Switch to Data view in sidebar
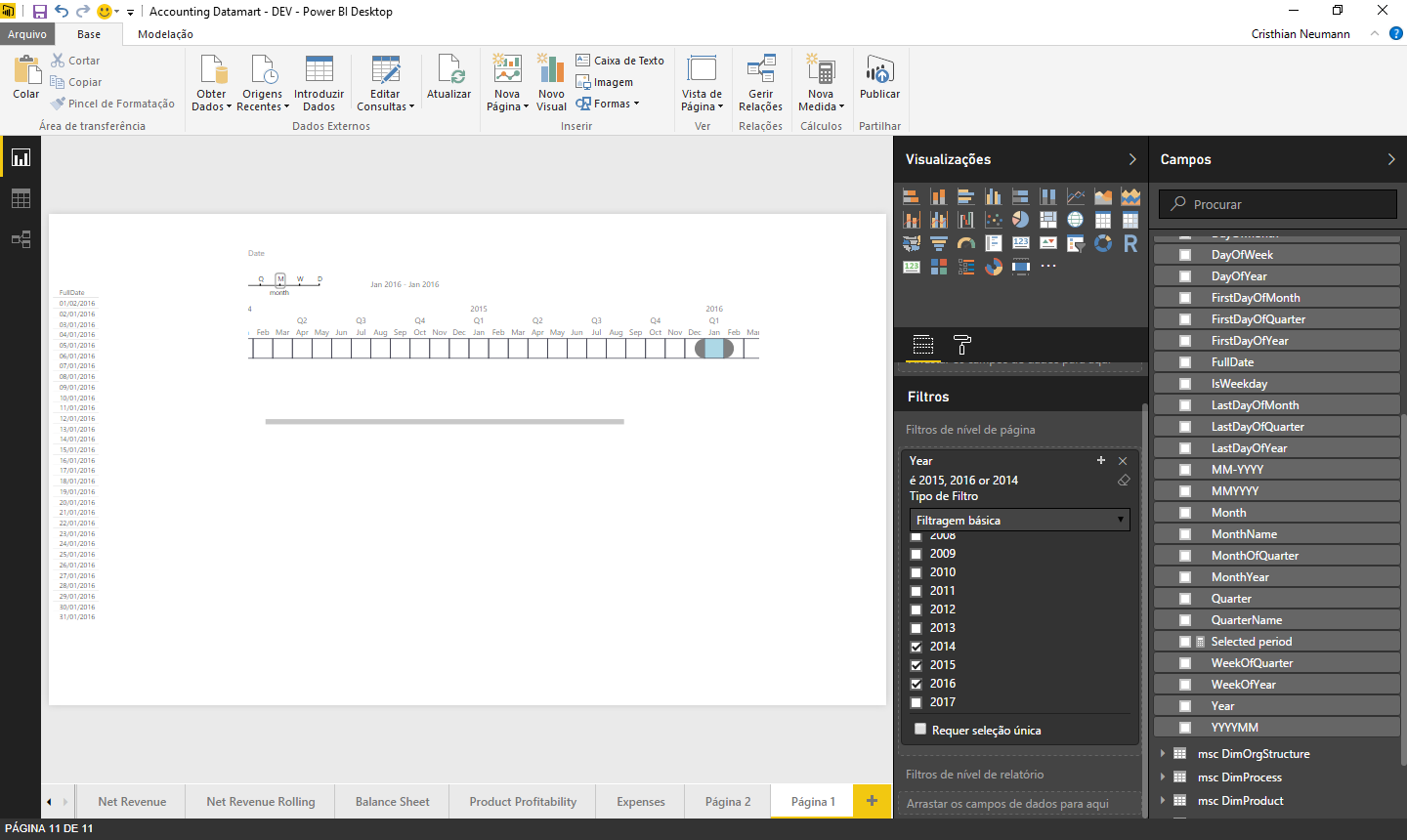 pos(21,198)
